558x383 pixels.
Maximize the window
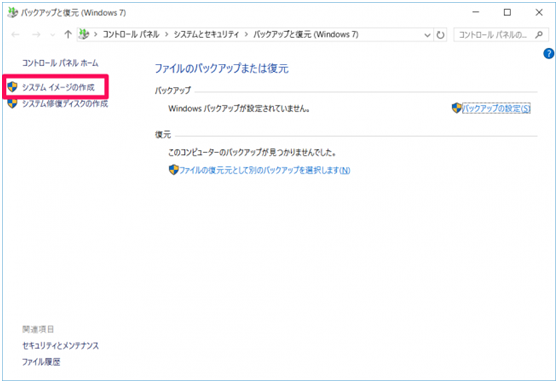click(x=507, y=12)
